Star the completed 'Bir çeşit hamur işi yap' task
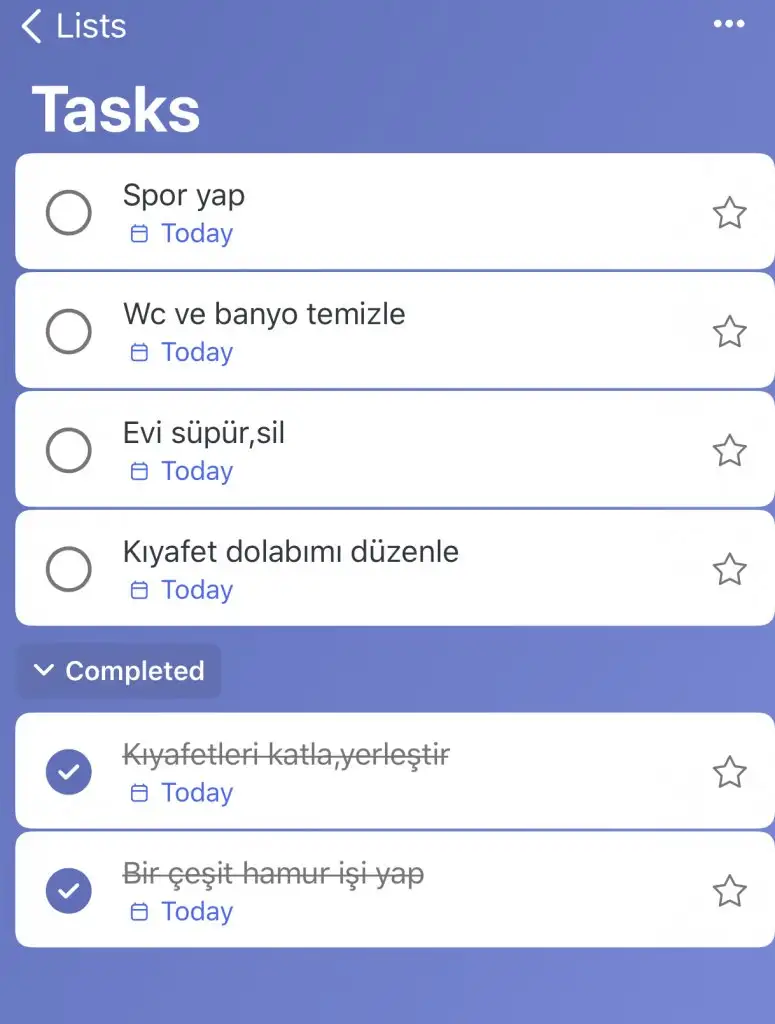This screenshot has height=1024, width=775. (x=729, y=891)
